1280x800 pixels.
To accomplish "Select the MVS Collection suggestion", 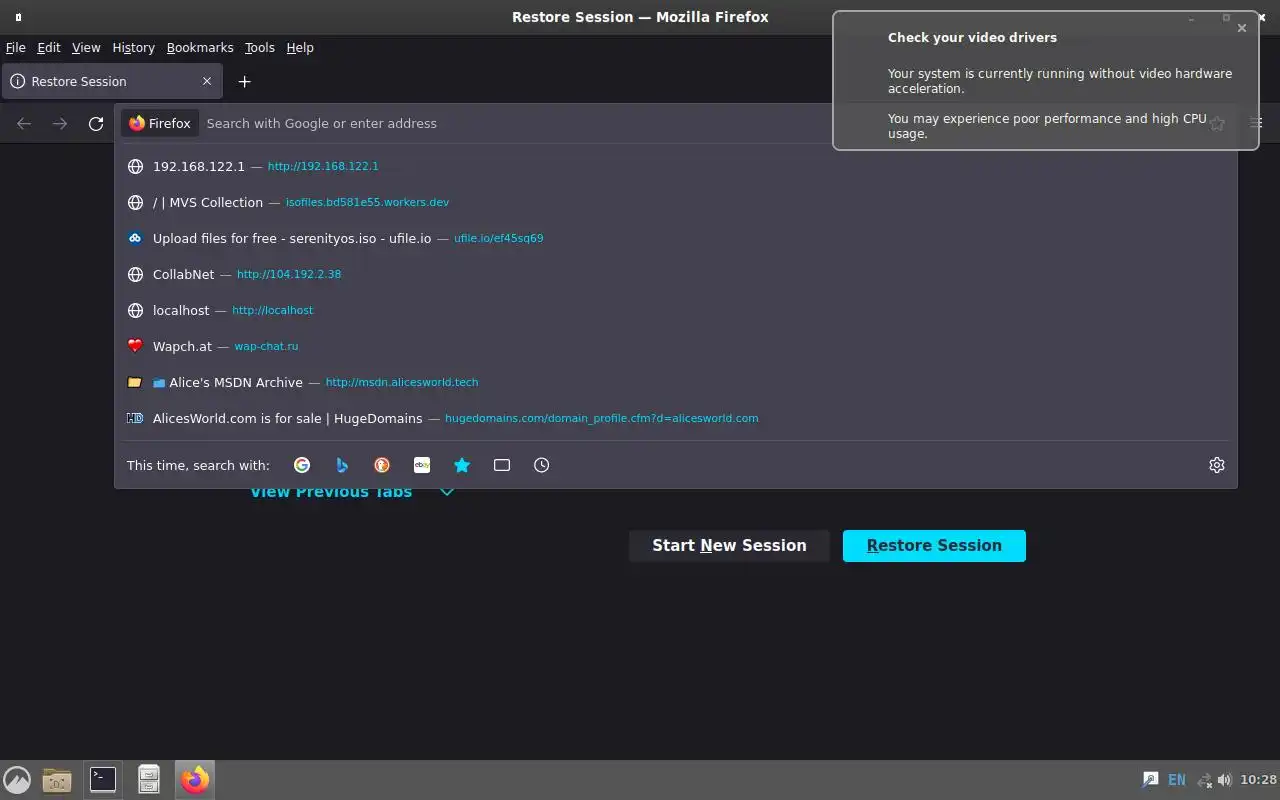I will [676, 202].
